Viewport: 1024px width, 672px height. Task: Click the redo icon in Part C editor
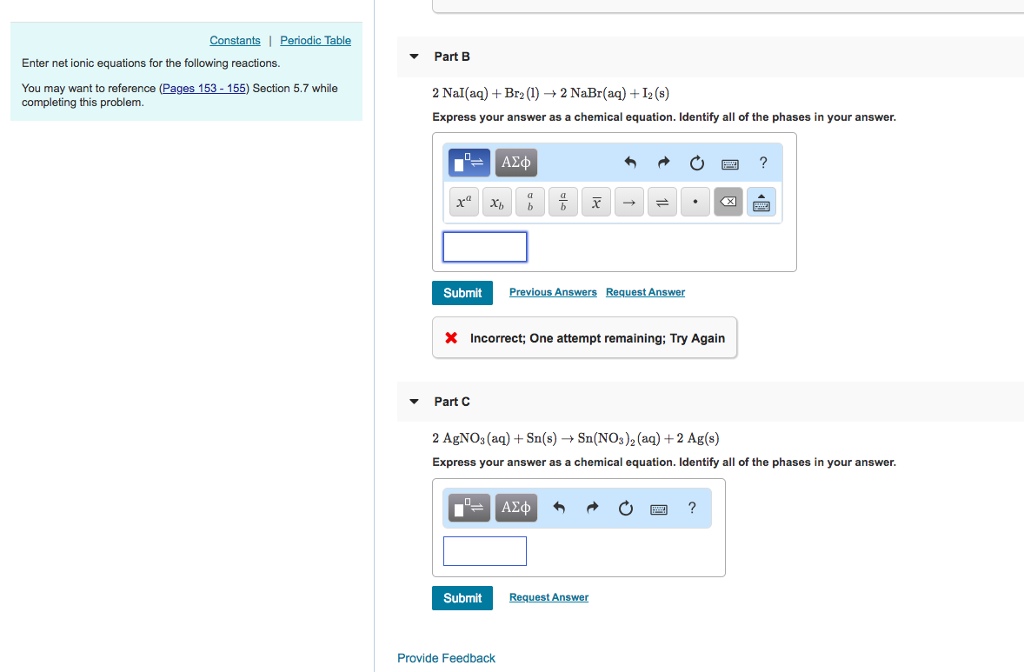(592, 507)
